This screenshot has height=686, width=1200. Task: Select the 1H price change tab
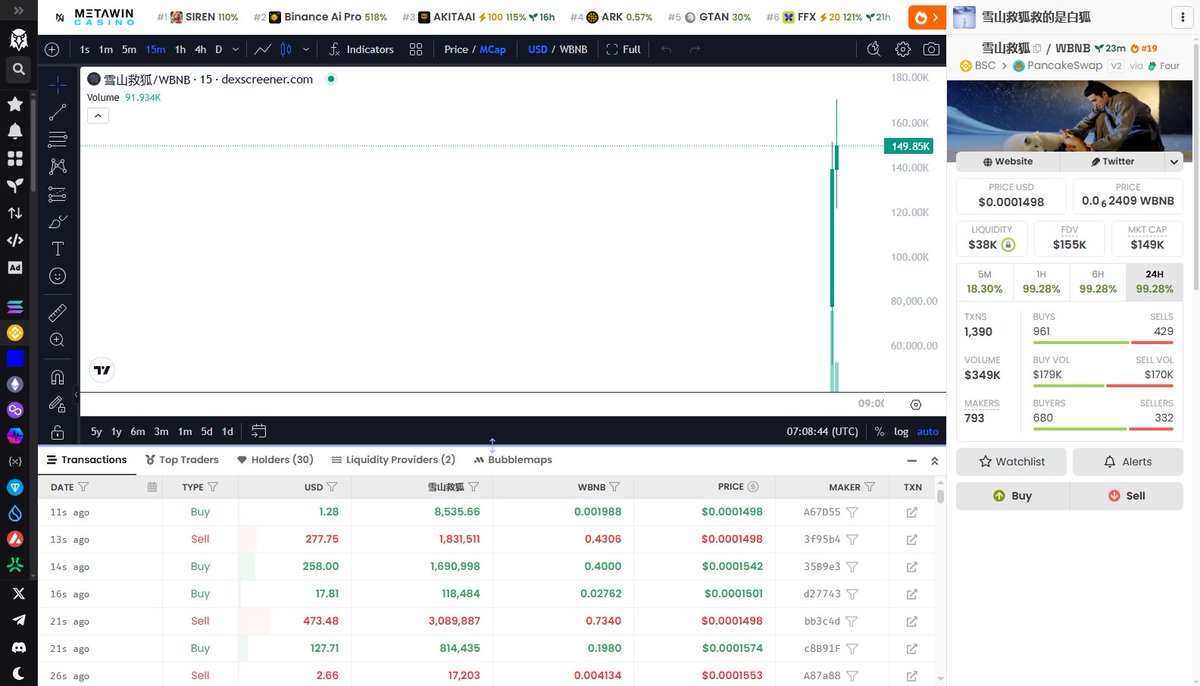(x=1041, y=282)
